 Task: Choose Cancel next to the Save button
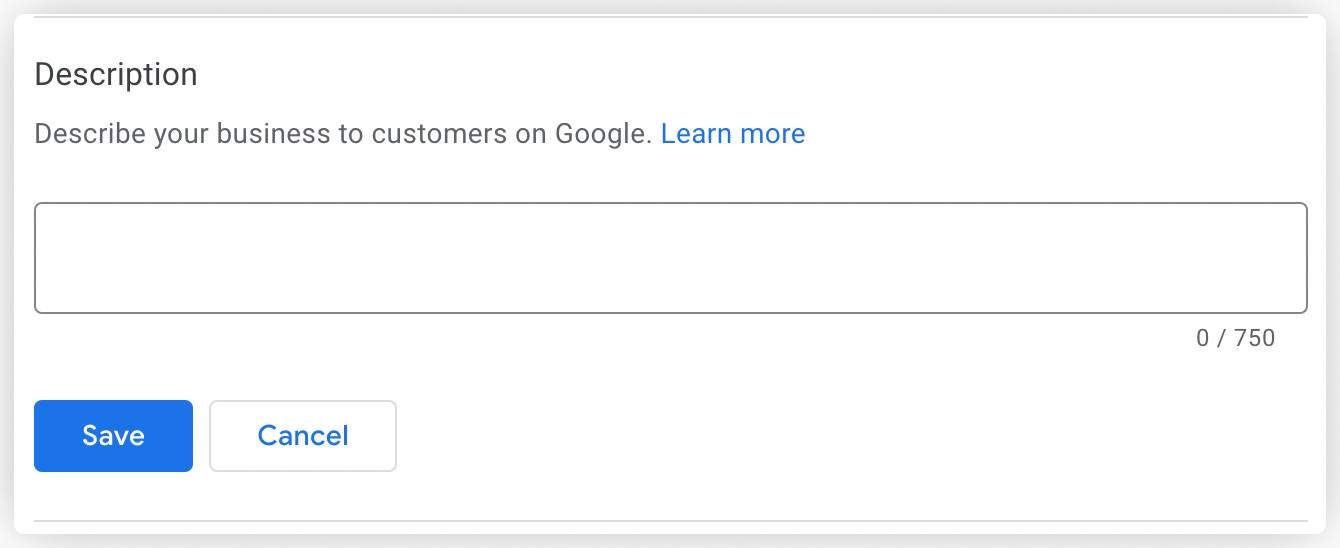(x=302, y=436)
